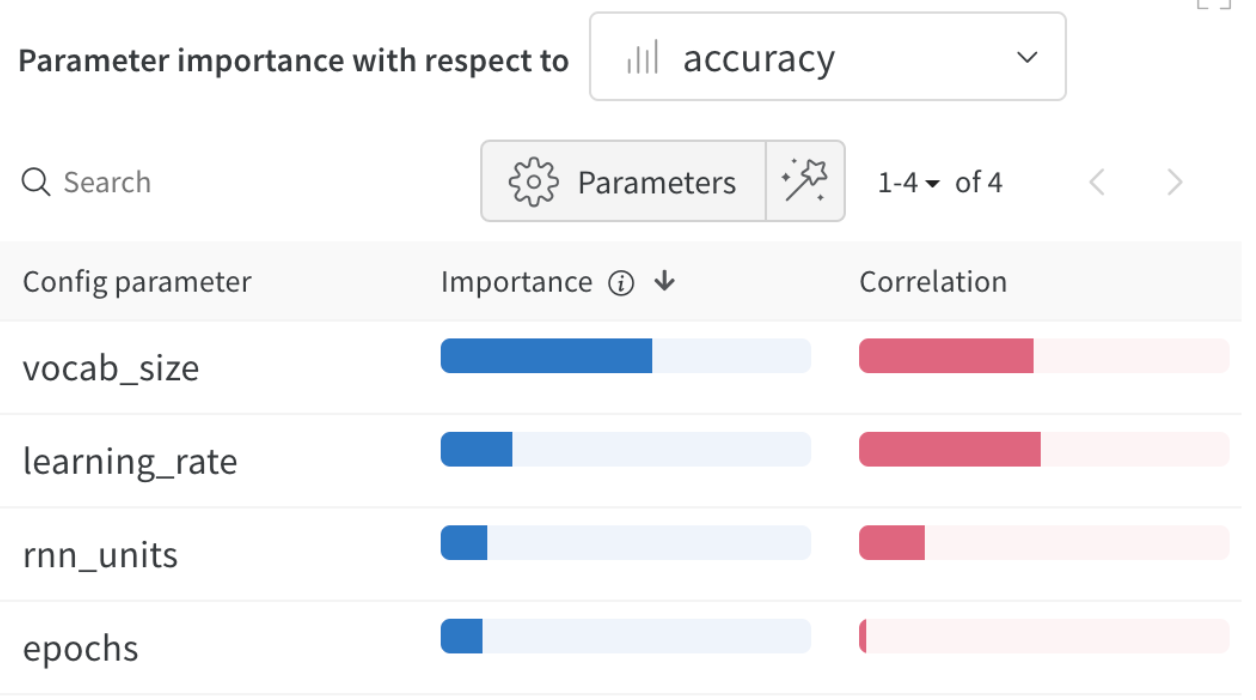Sort by Config parameter column header

click(137, 282)
